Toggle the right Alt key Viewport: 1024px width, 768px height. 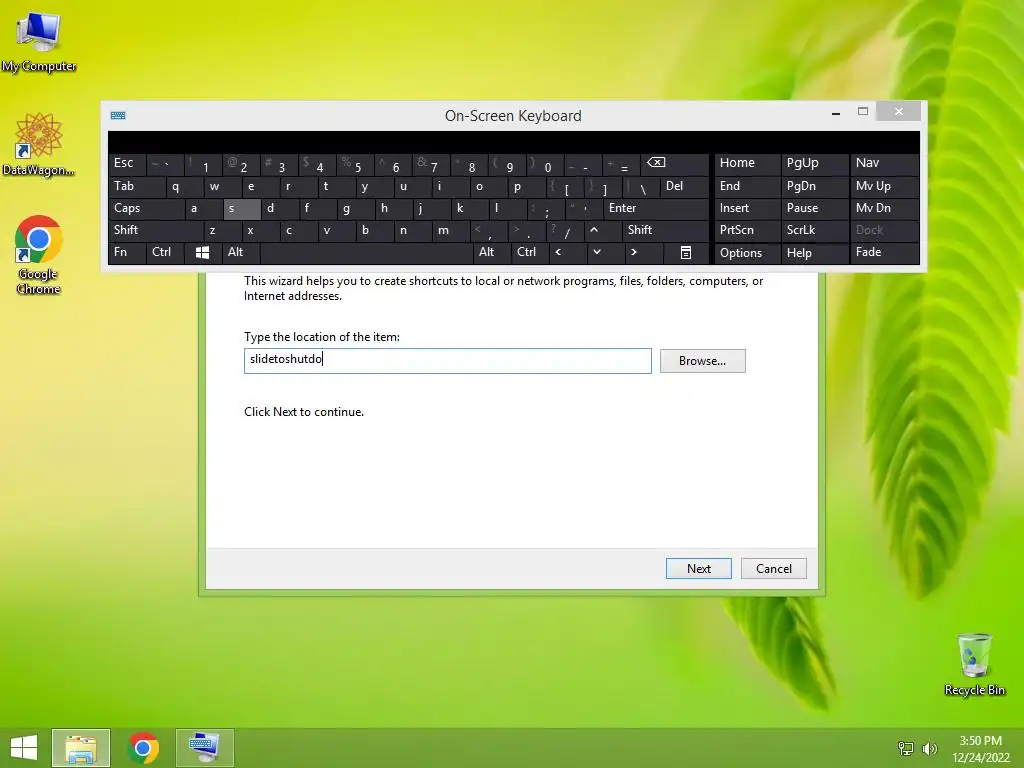coord(491,253)
